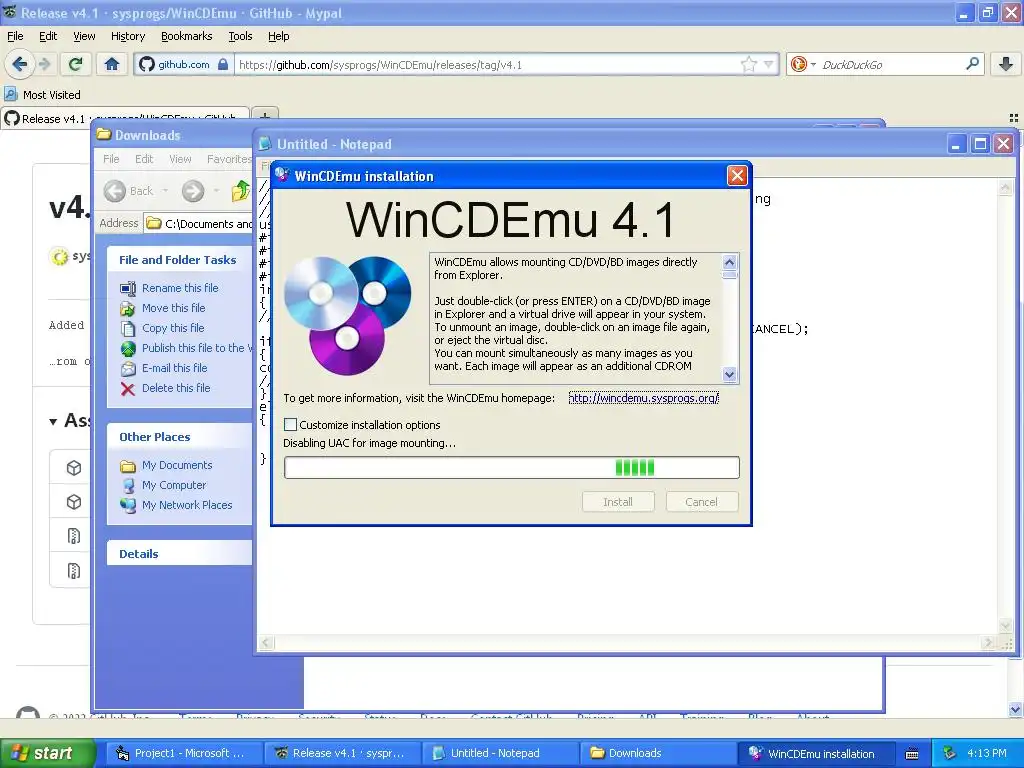The height and width of the screenshot is (768, 1024).
Task: Open the History menu
Action: (127, 36)
